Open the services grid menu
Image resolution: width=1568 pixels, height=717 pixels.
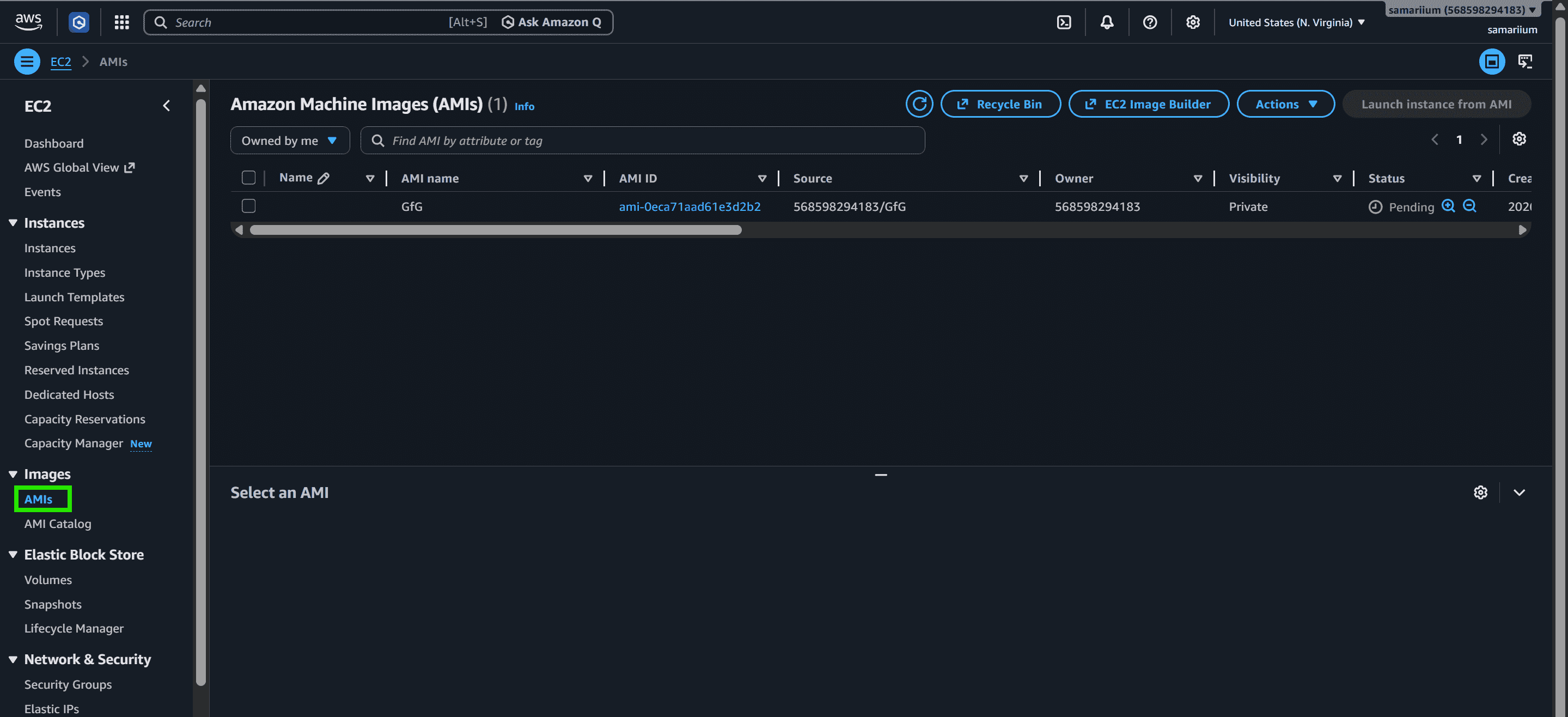click(x=122, y=22)
